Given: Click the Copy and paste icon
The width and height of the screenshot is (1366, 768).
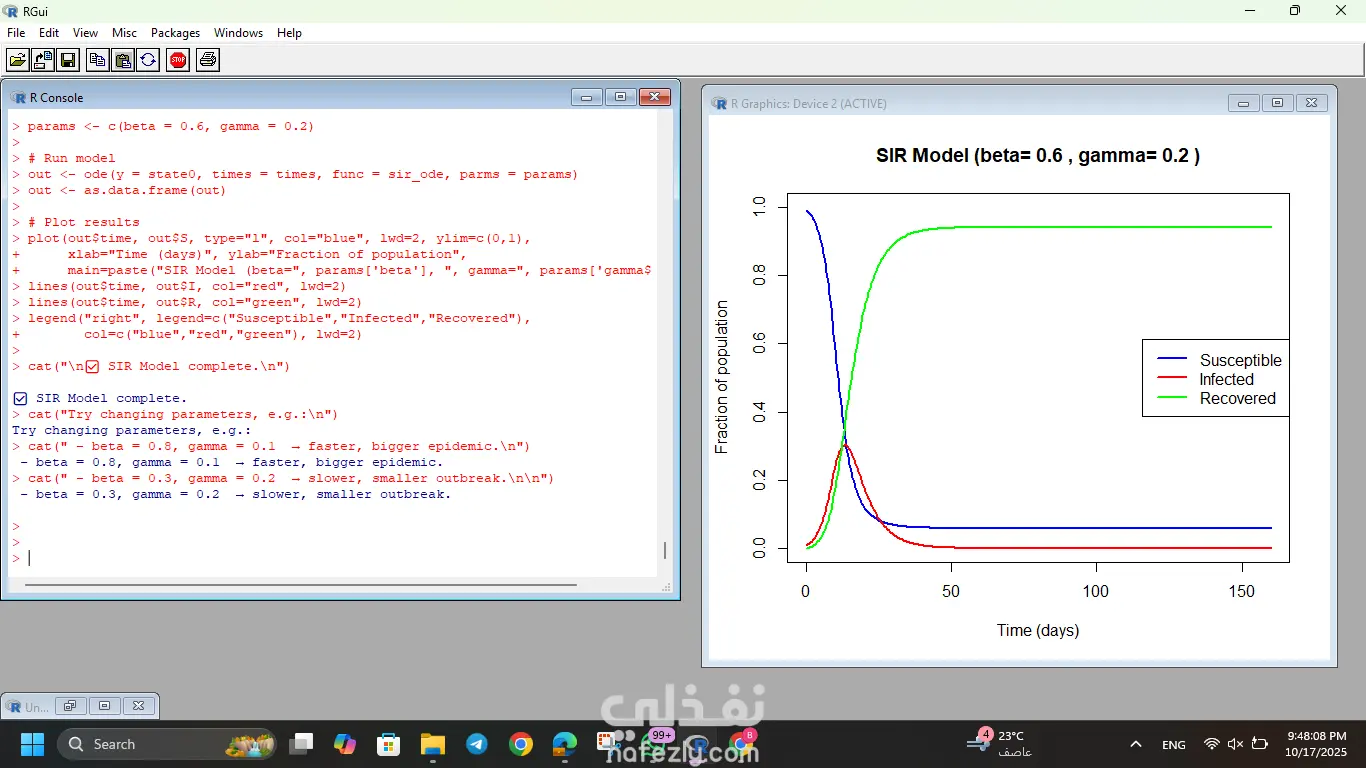Looking at the screenshot, I should coord(148,60).
